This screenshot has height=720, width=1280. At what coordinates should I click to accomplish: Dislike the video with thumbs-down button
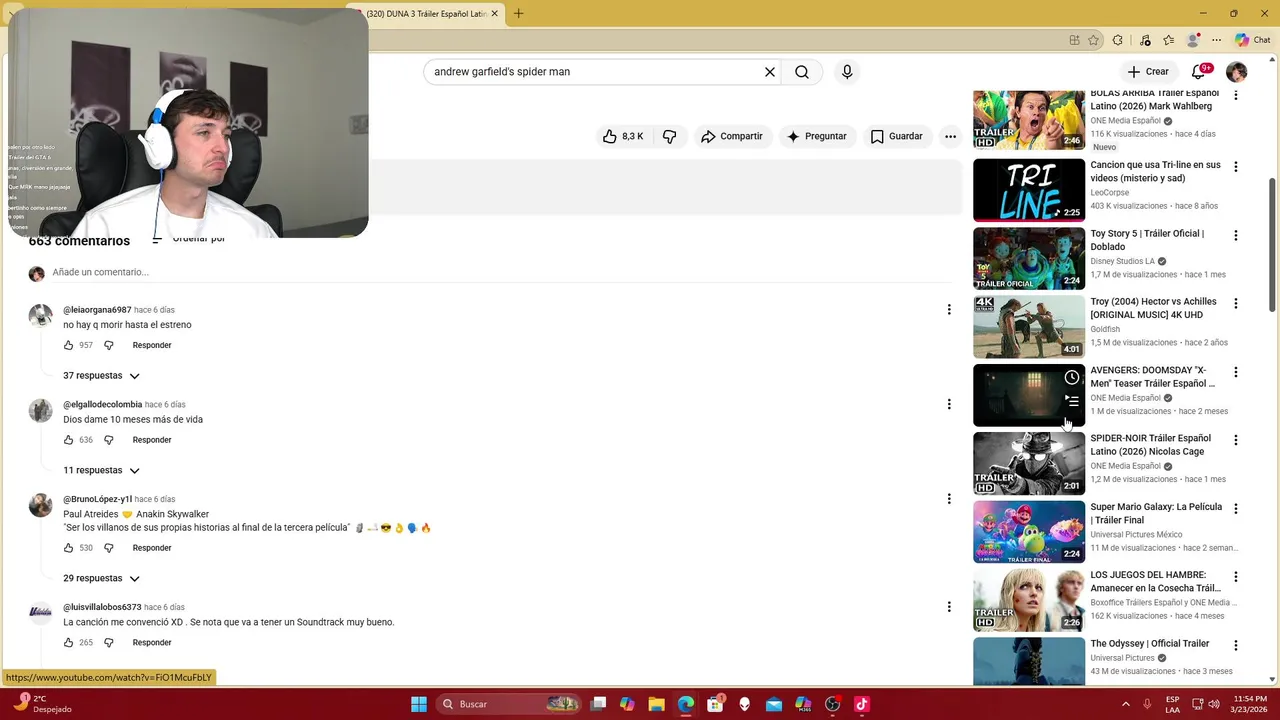pyautogui.click(x=670, y=136)
